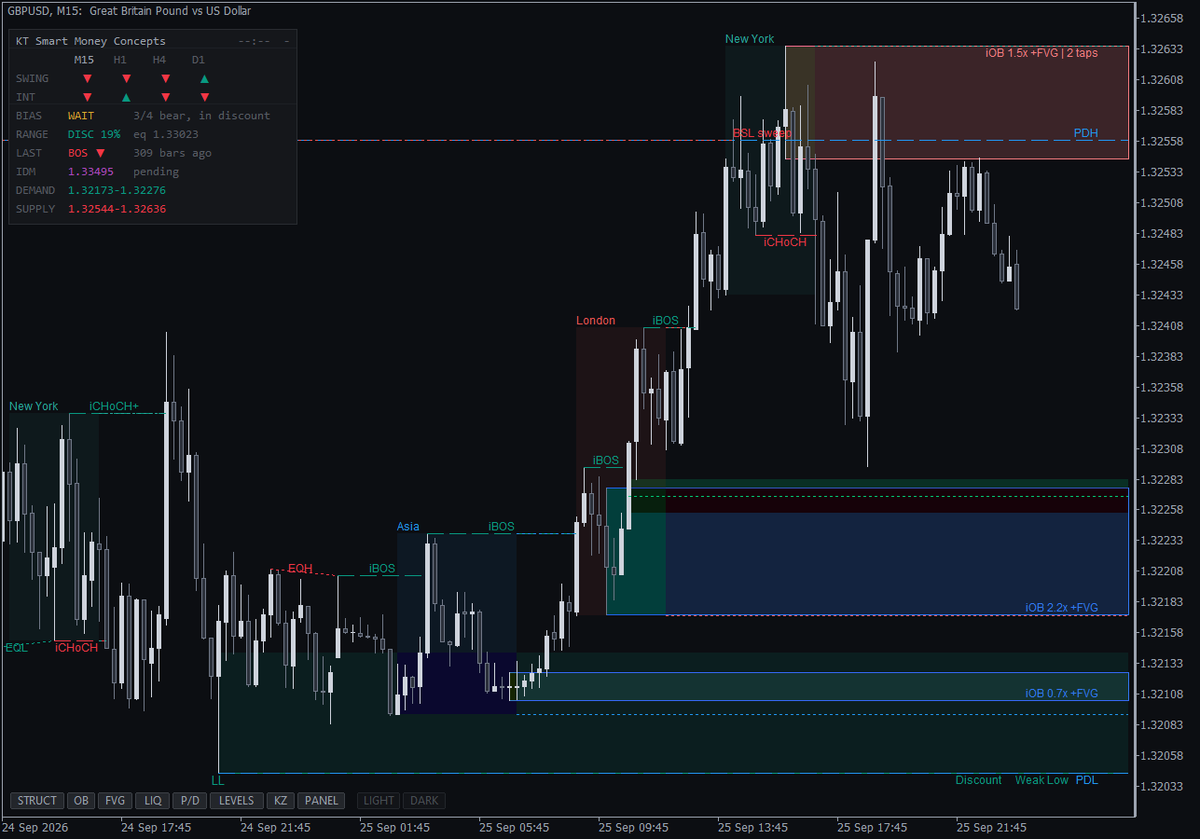Viewport: 1200px width, 839px height.
Task: Switch to the LIGHT theme
Action: coord(379,801)
